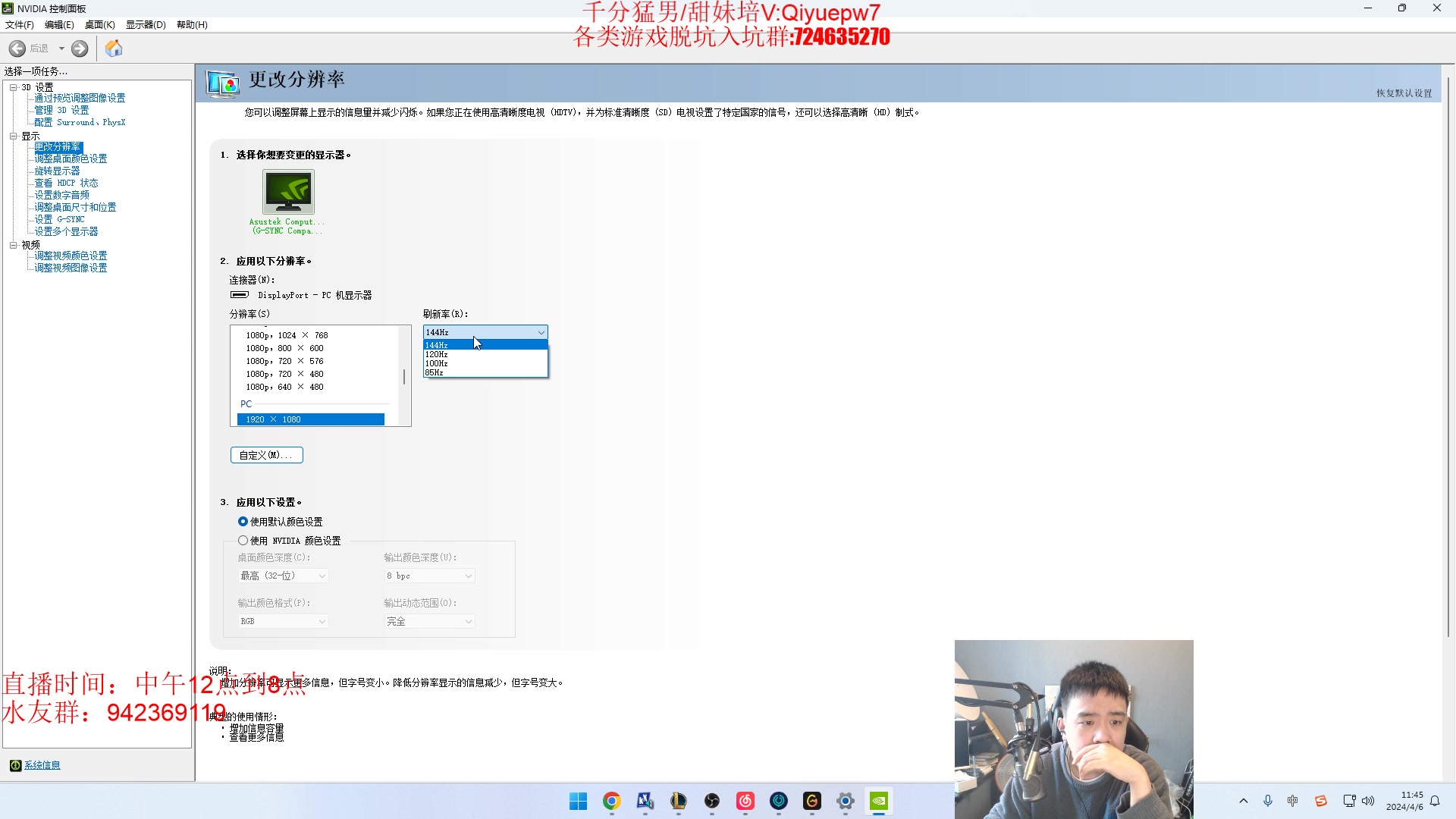This screenshot has height=819, width=1456.
Task: Open the RGB 输出颜色格式 dropdown
Action: point(282,621)
